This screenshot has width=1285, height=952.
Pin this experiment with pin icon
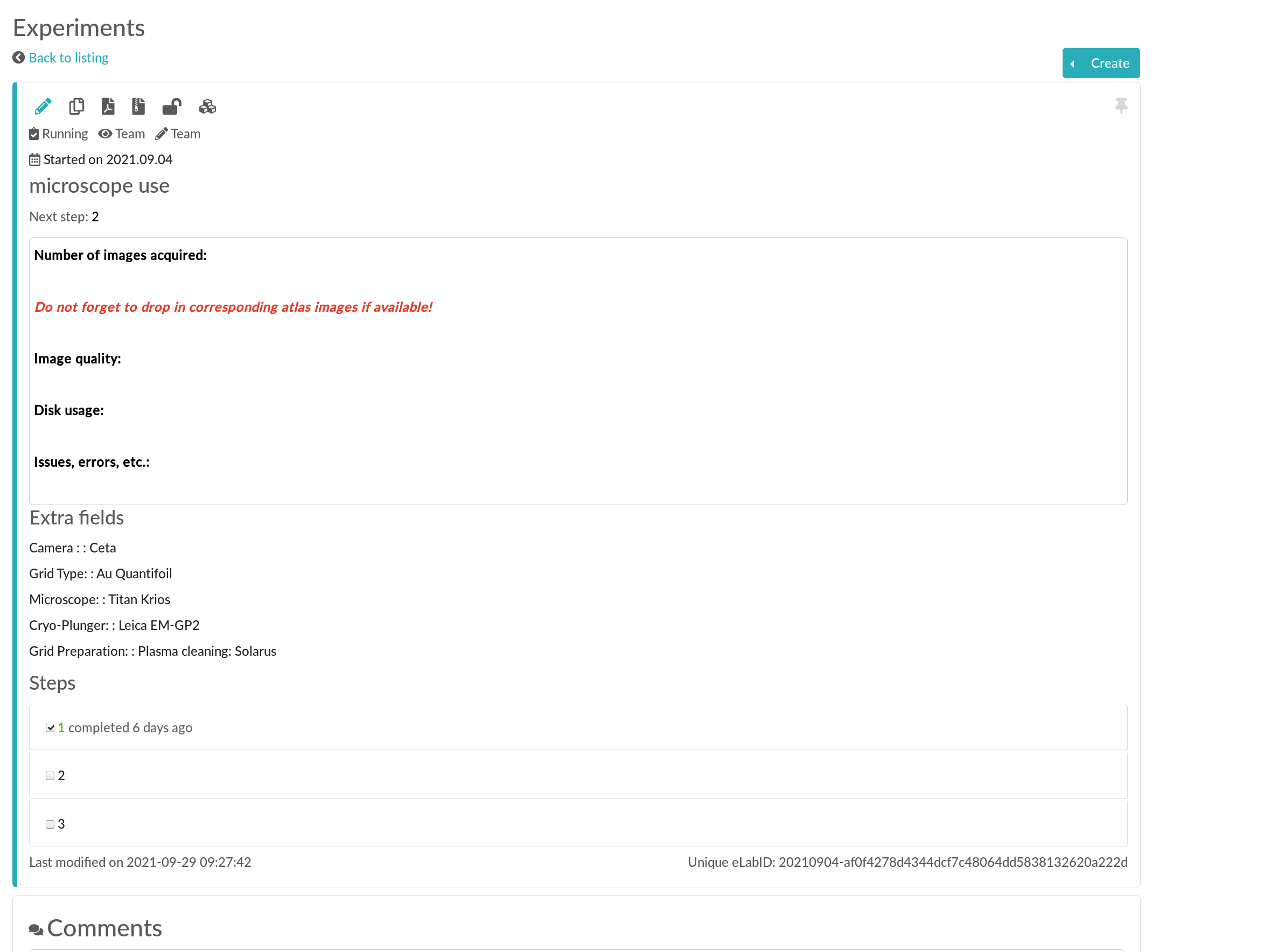pyautogui.click(x=1121, y=106)
